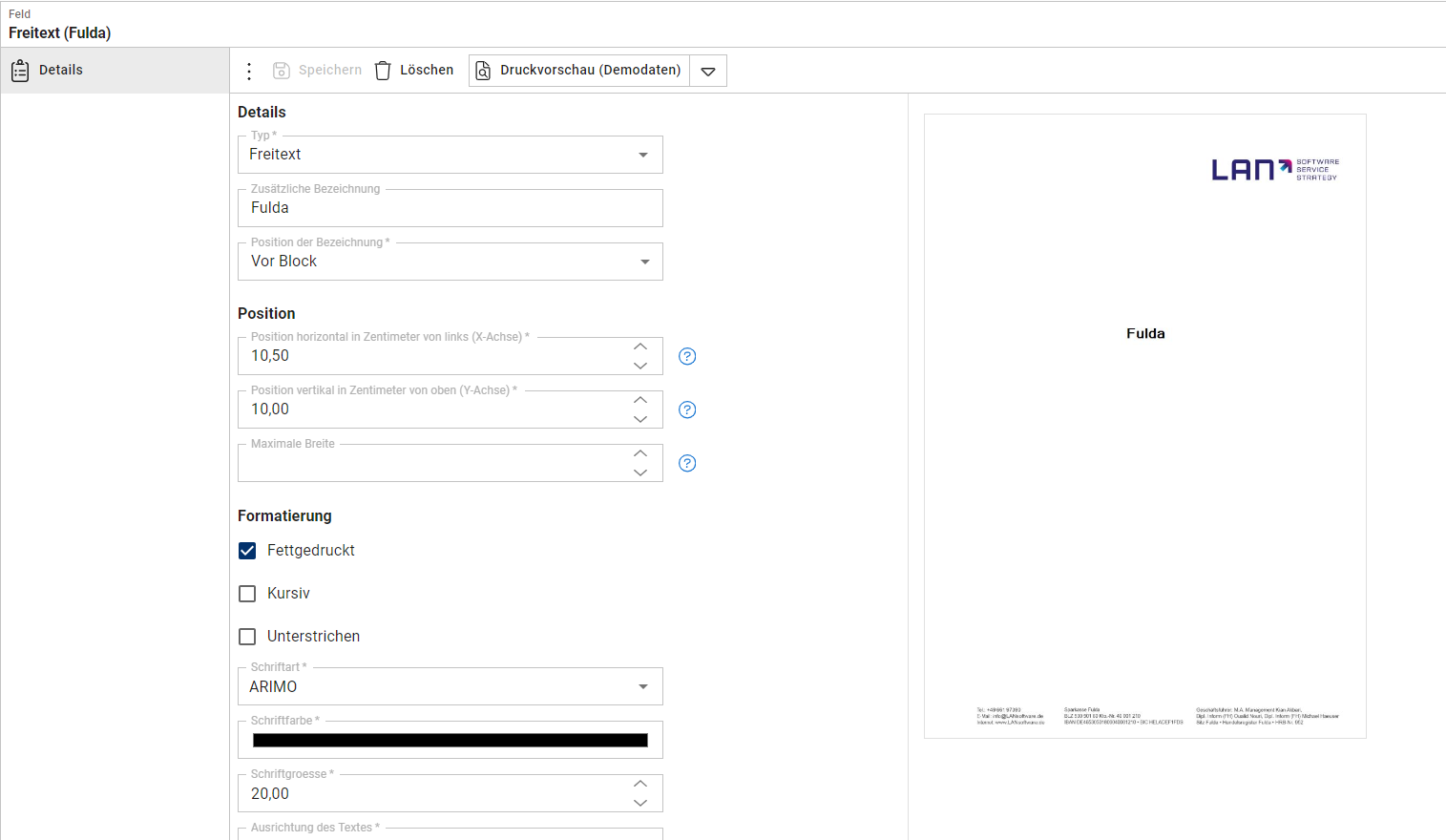Open the Position der Bezeichnung dropdown
1446x840 pixels.
[x=451, y=262]
